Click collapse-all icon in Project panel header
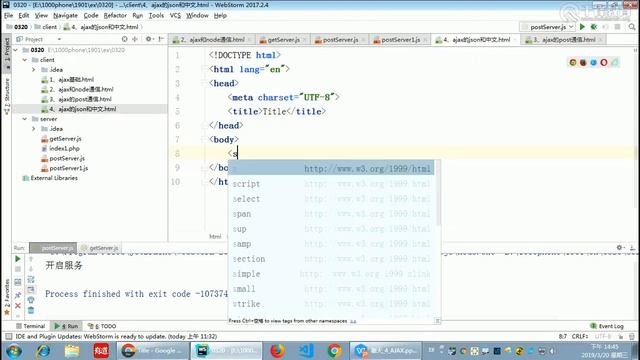Viewport: 640px width, 360px height. [135, 39]
